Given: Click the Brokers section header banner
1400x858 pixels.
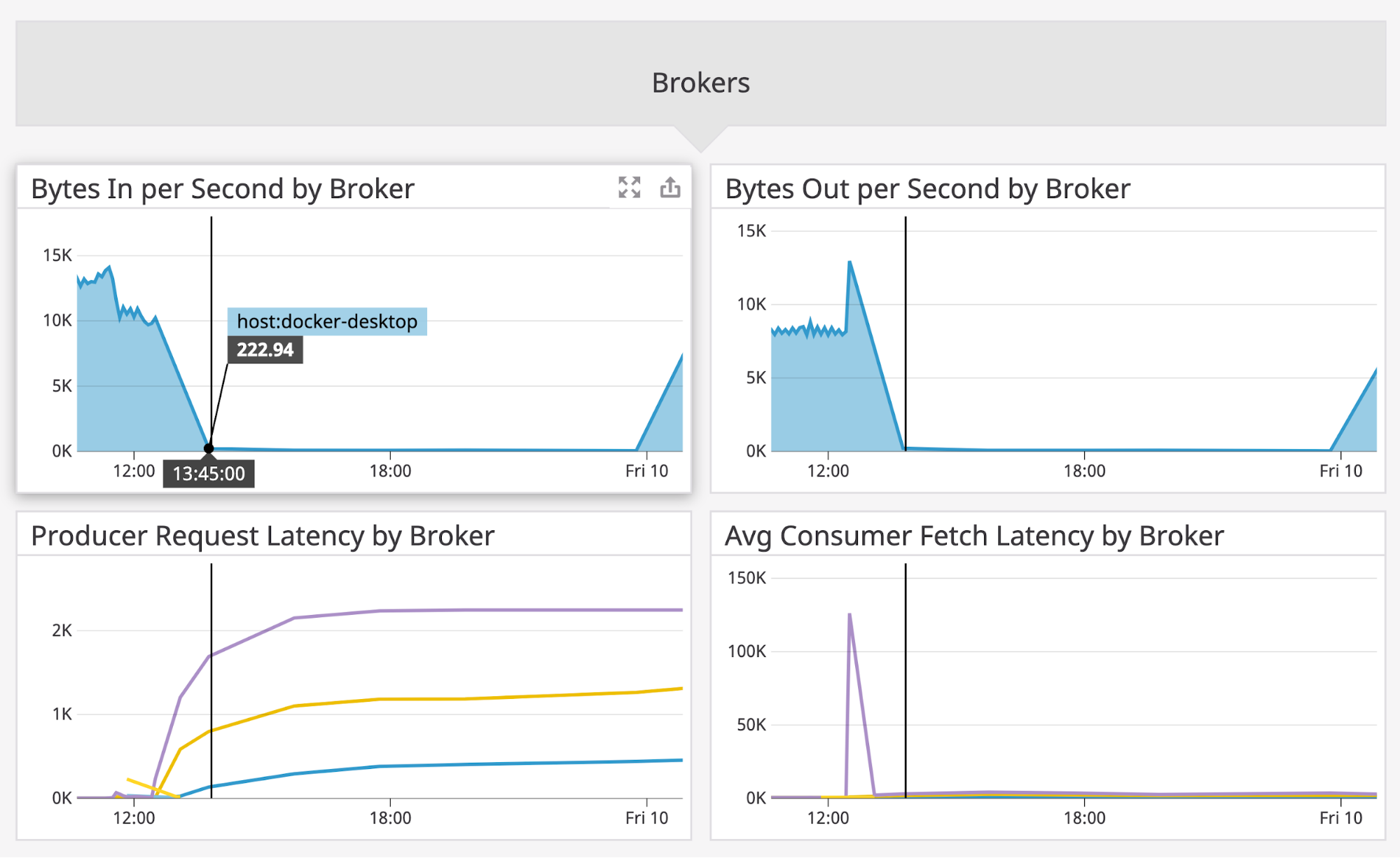Looking at the screenshot, I should pos(700,82).
